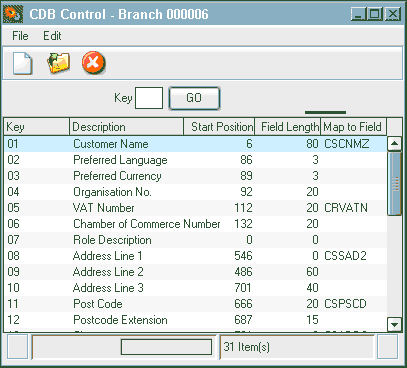The height and width of the screenshot is (368, 407).
Task: Sort by the Field Length column header
Action: pos(287,127)
